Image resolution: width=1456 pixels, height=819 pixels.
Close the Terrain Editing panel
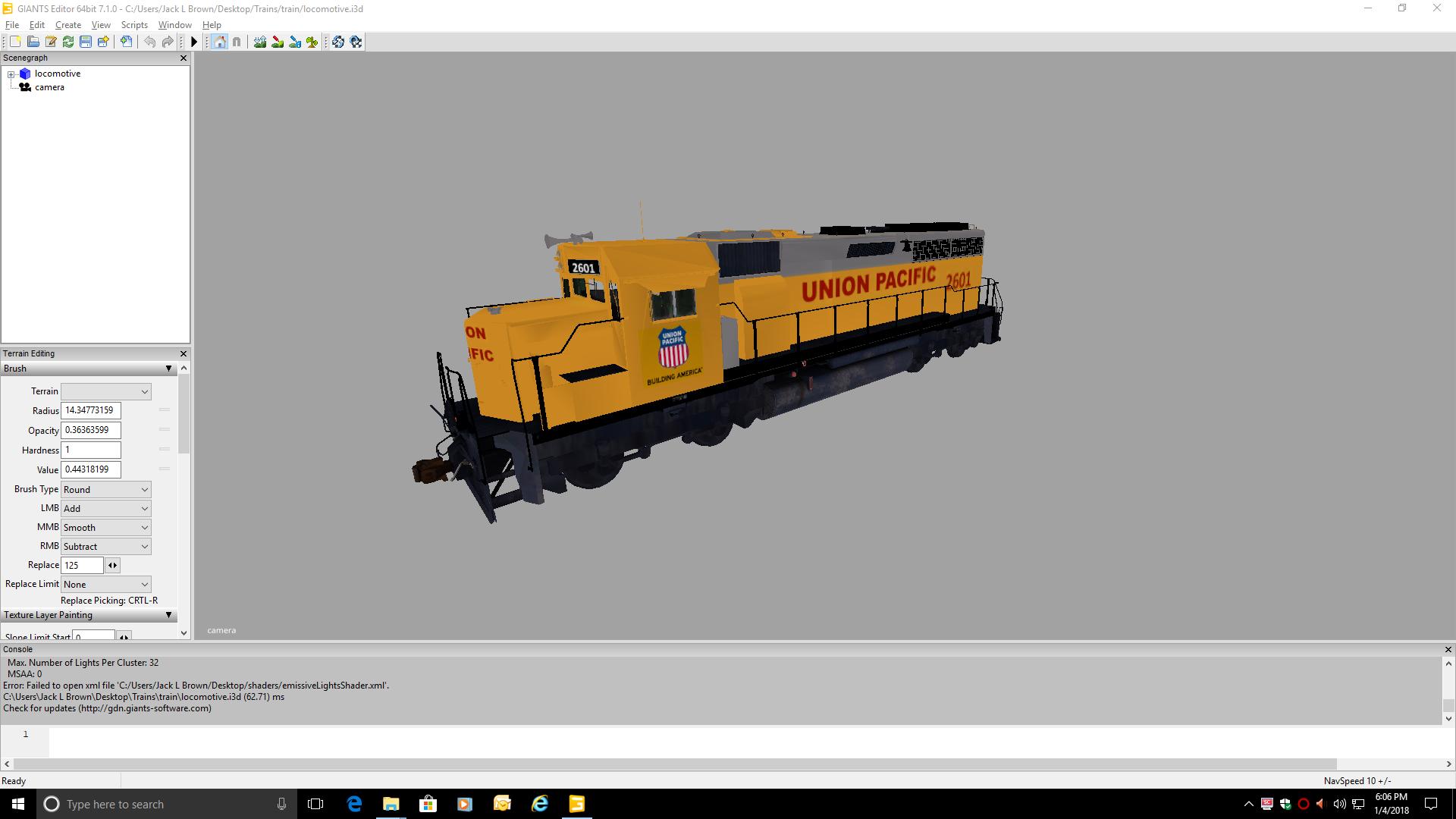pos(183,353)
